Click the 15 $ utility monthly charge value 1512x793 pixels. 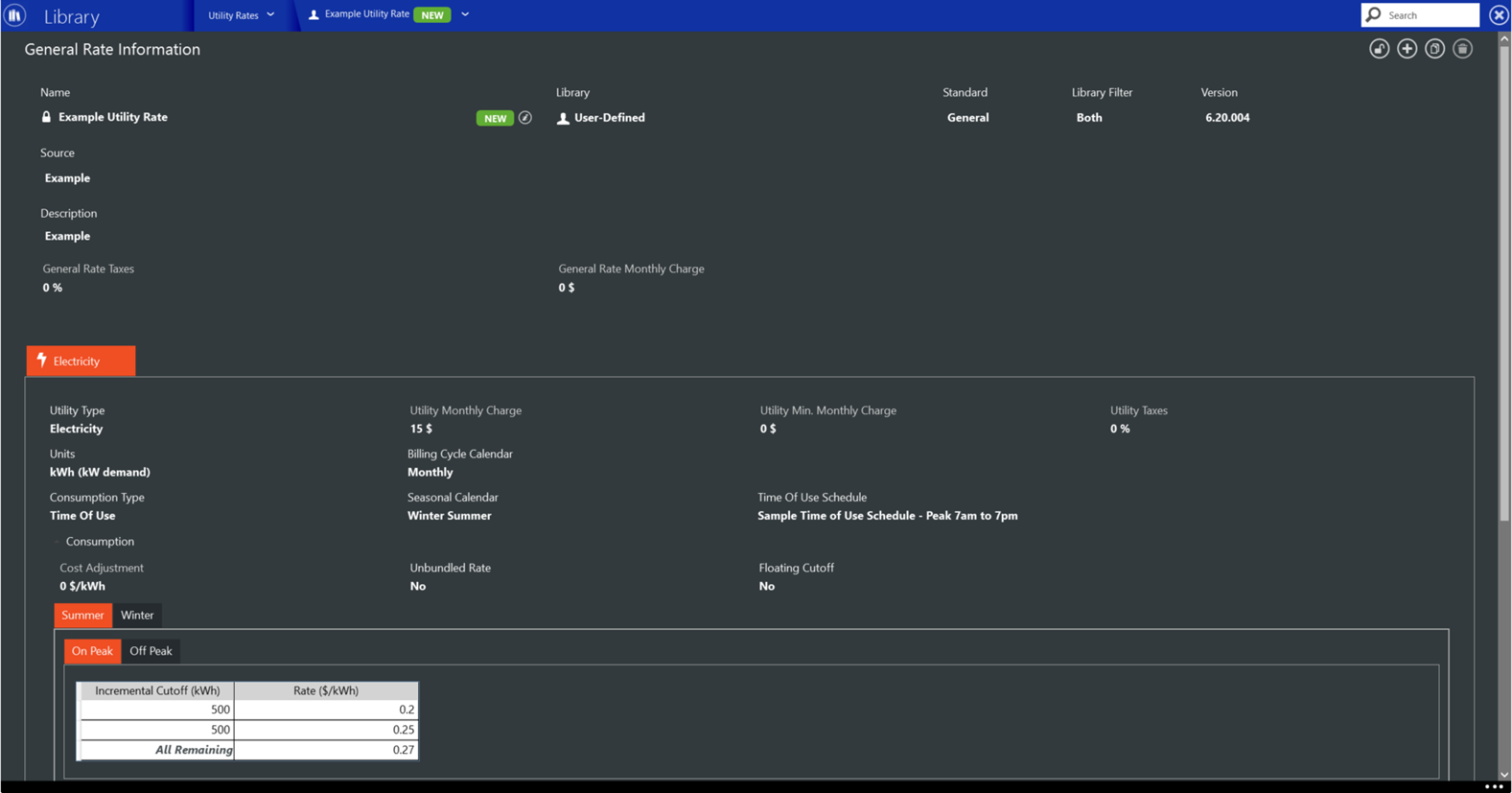(421, 429)
